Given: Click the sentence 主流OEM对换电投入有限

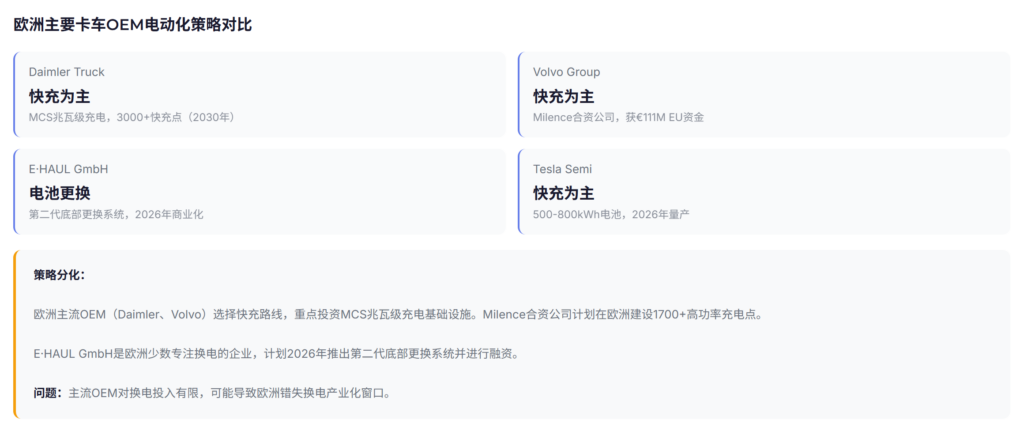Looking at the screenshot, I should click(228, 393).
